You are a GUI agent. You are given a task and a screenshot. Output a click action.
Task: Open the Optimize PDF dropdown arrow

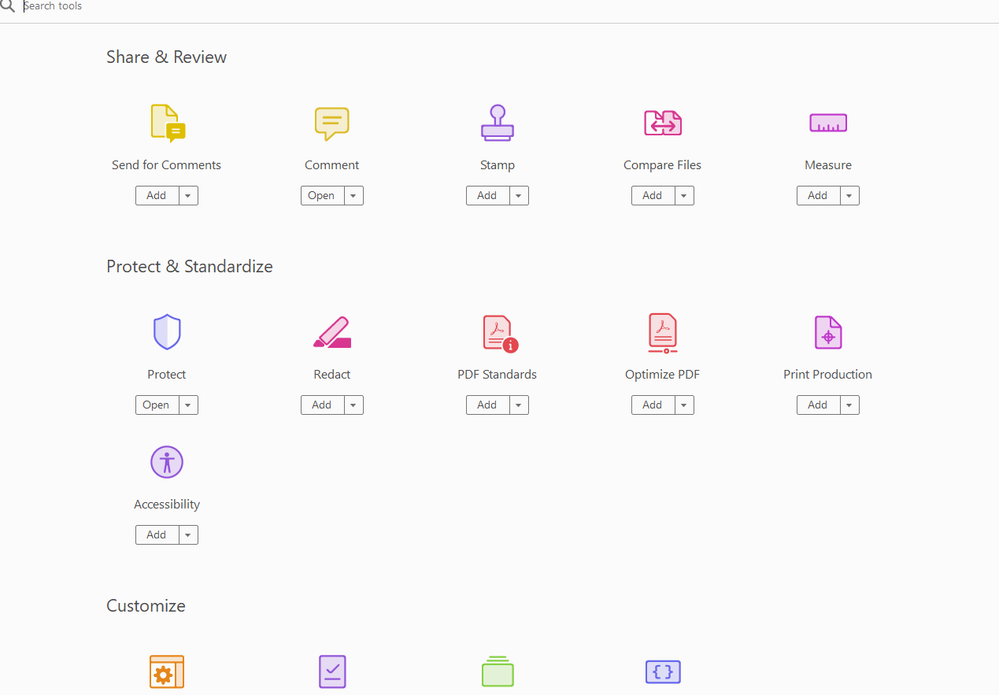point(684,405)
